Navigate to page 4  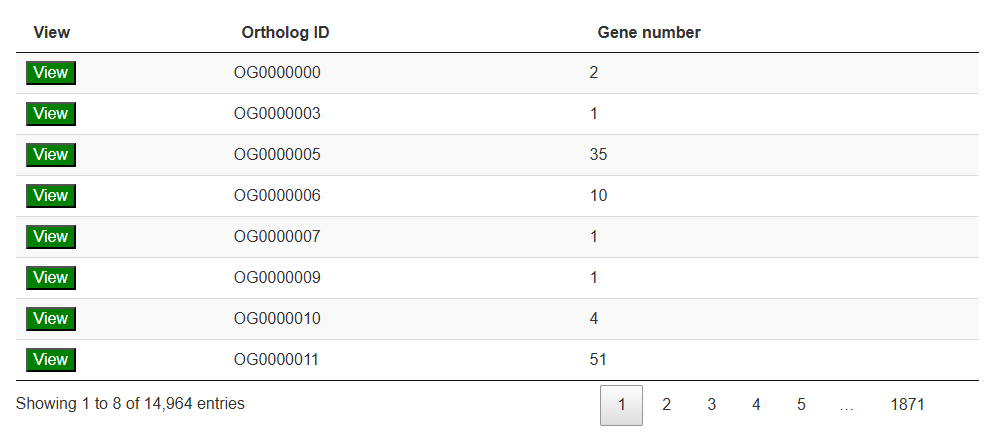[756, 405]
